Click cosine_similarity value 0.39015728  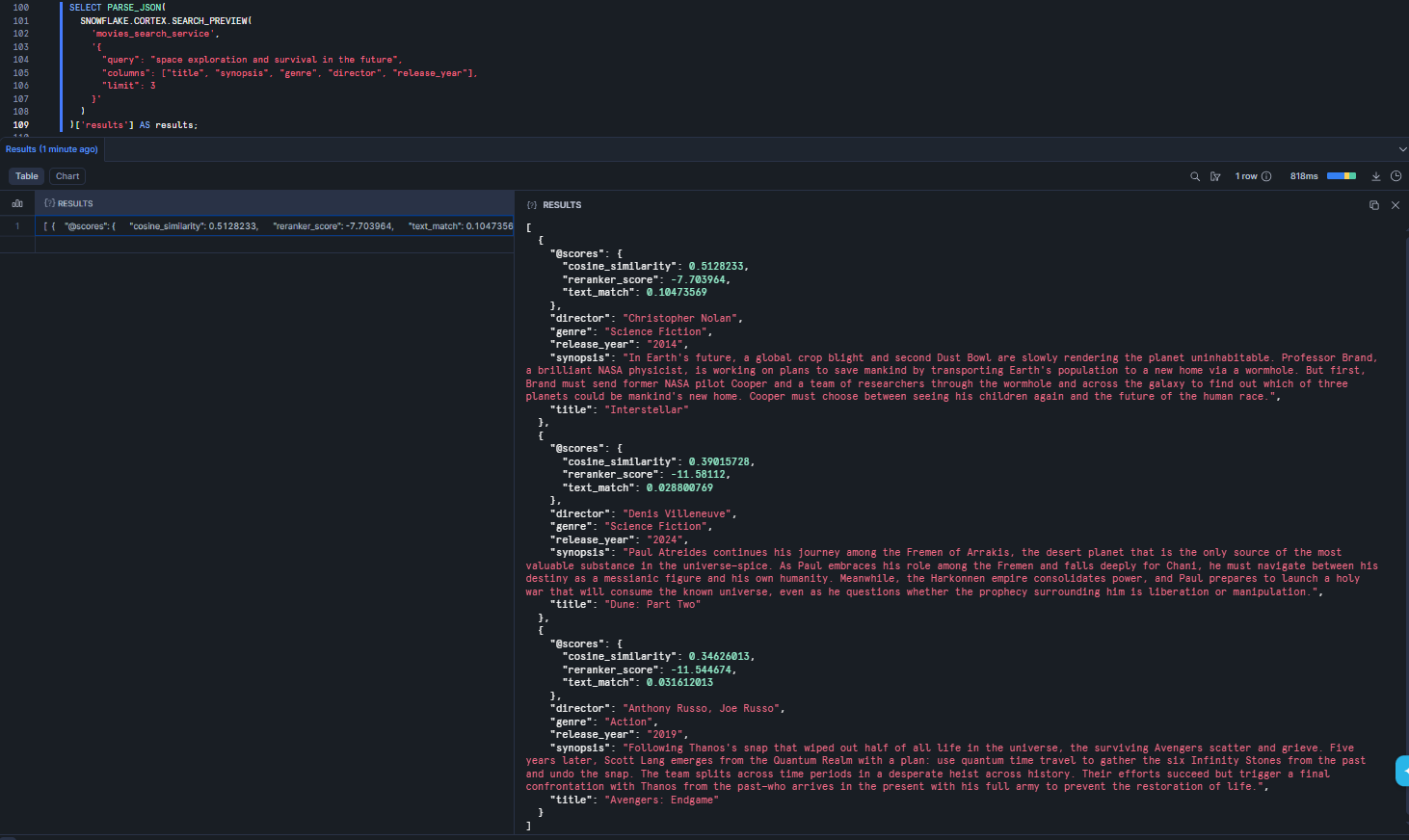tap(719, 462)
